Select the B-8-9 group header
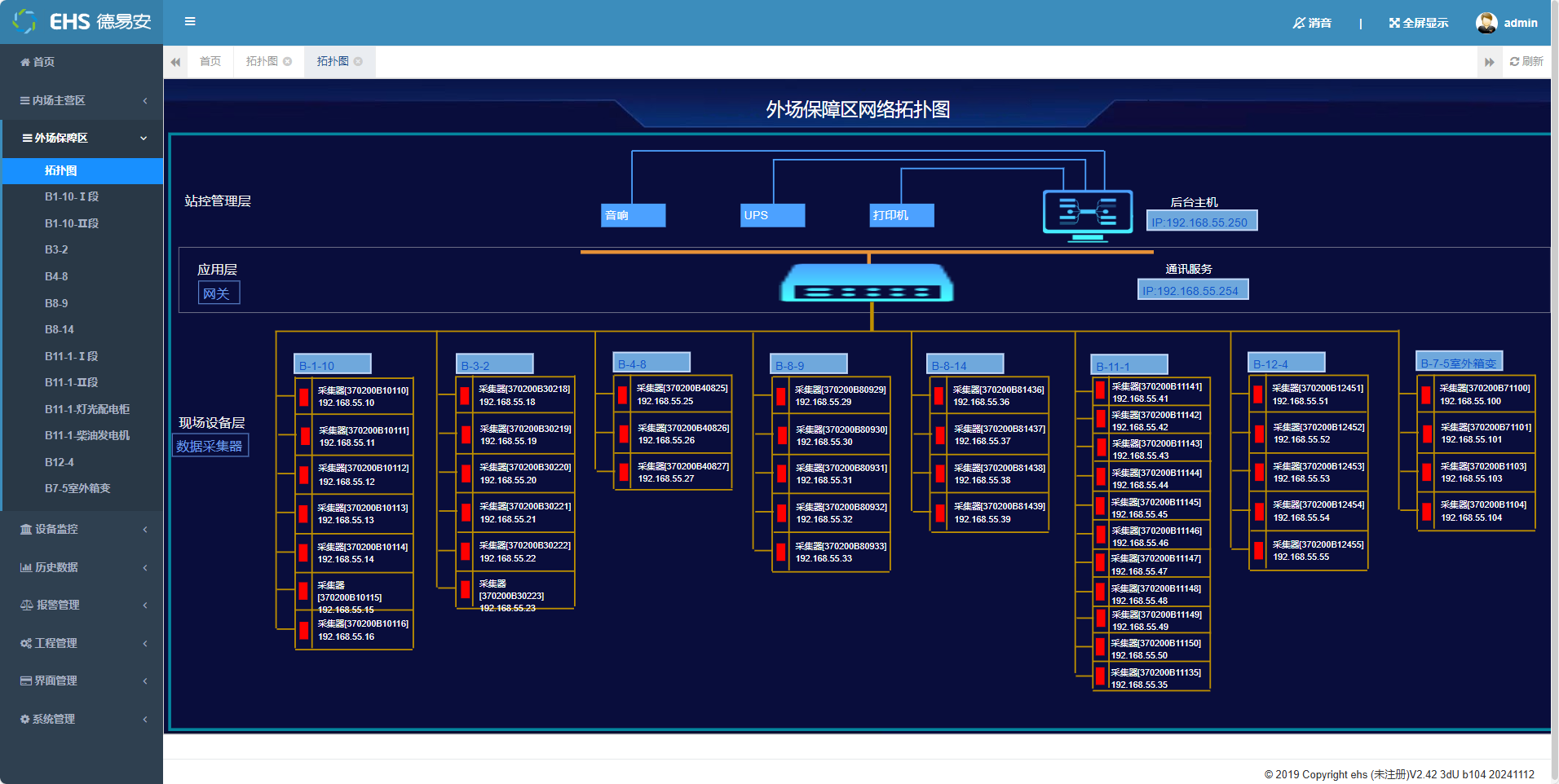Screen dimensions: 1559x784 click(x=809, y=365)
